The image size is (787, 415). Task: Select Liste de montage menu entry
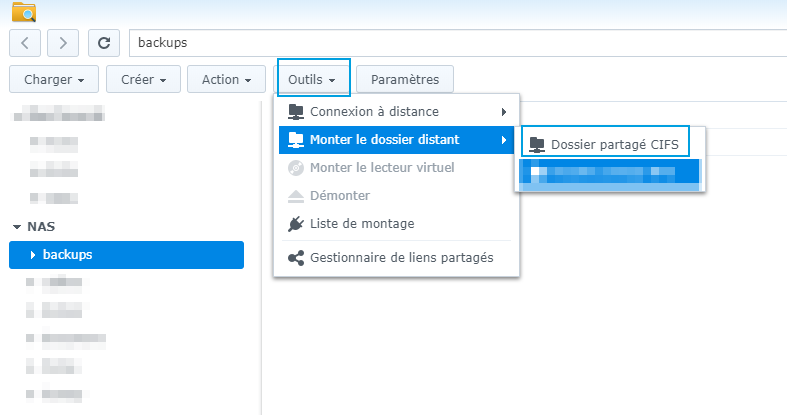362,224
